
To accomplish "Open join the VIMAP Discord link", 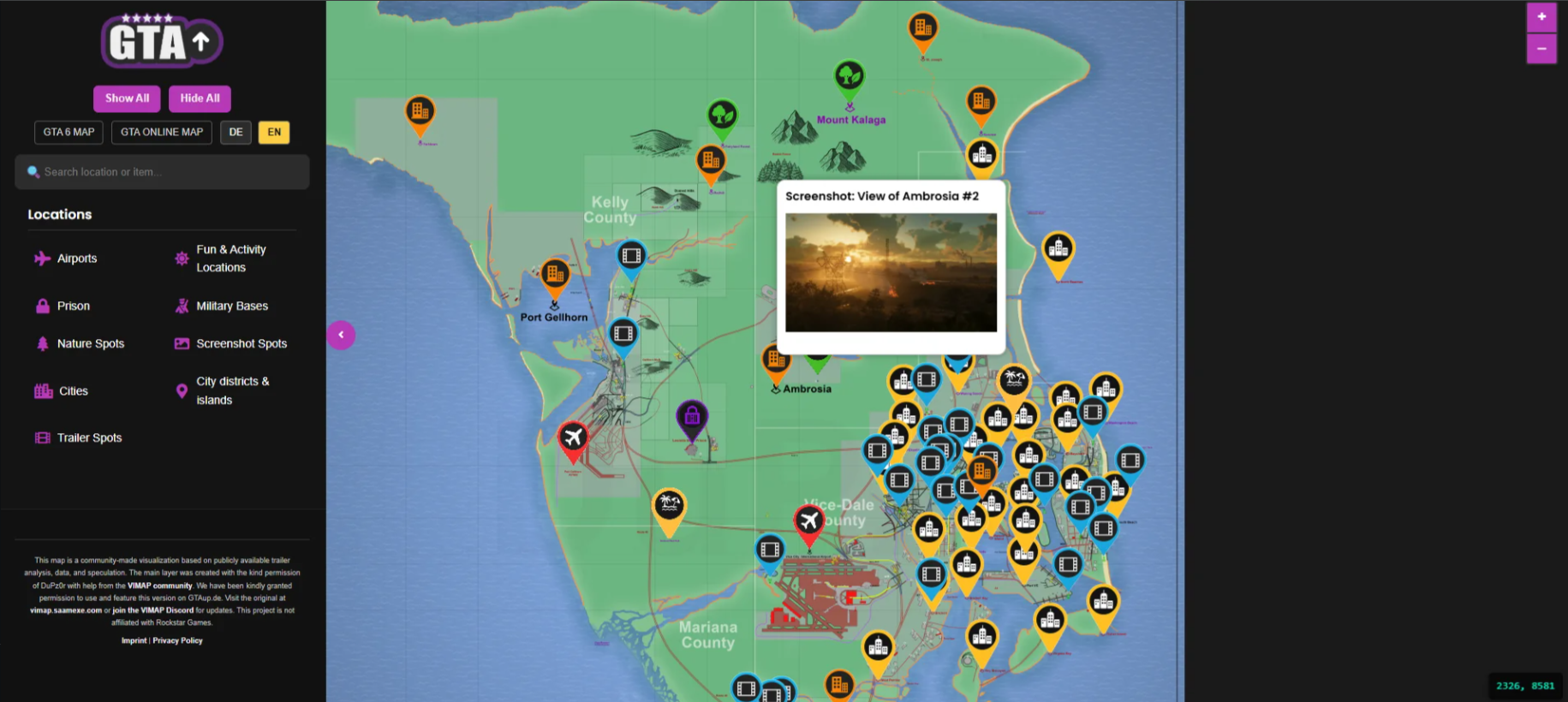I will [x=153, y=610].
